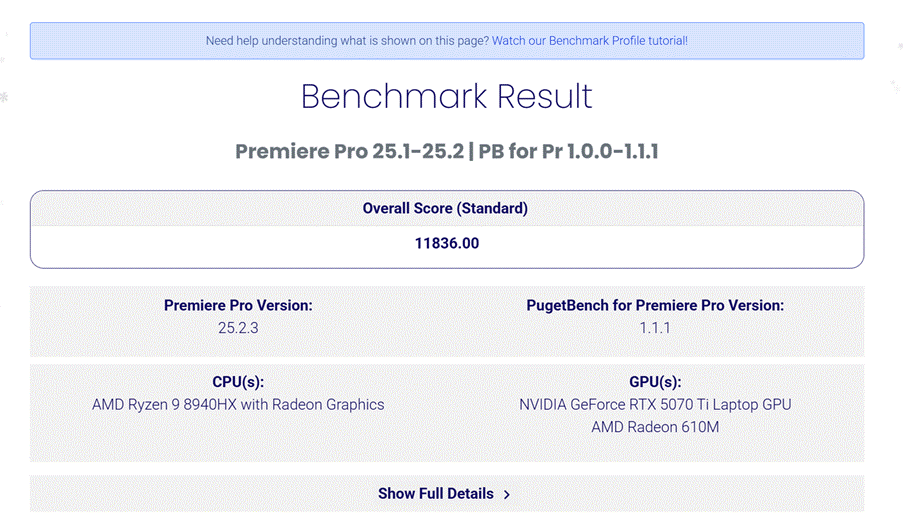Click the PugetBench for Premiere Pro Version label
The width and height of the screenshot is (903, 530).
(x=655, y=305)
